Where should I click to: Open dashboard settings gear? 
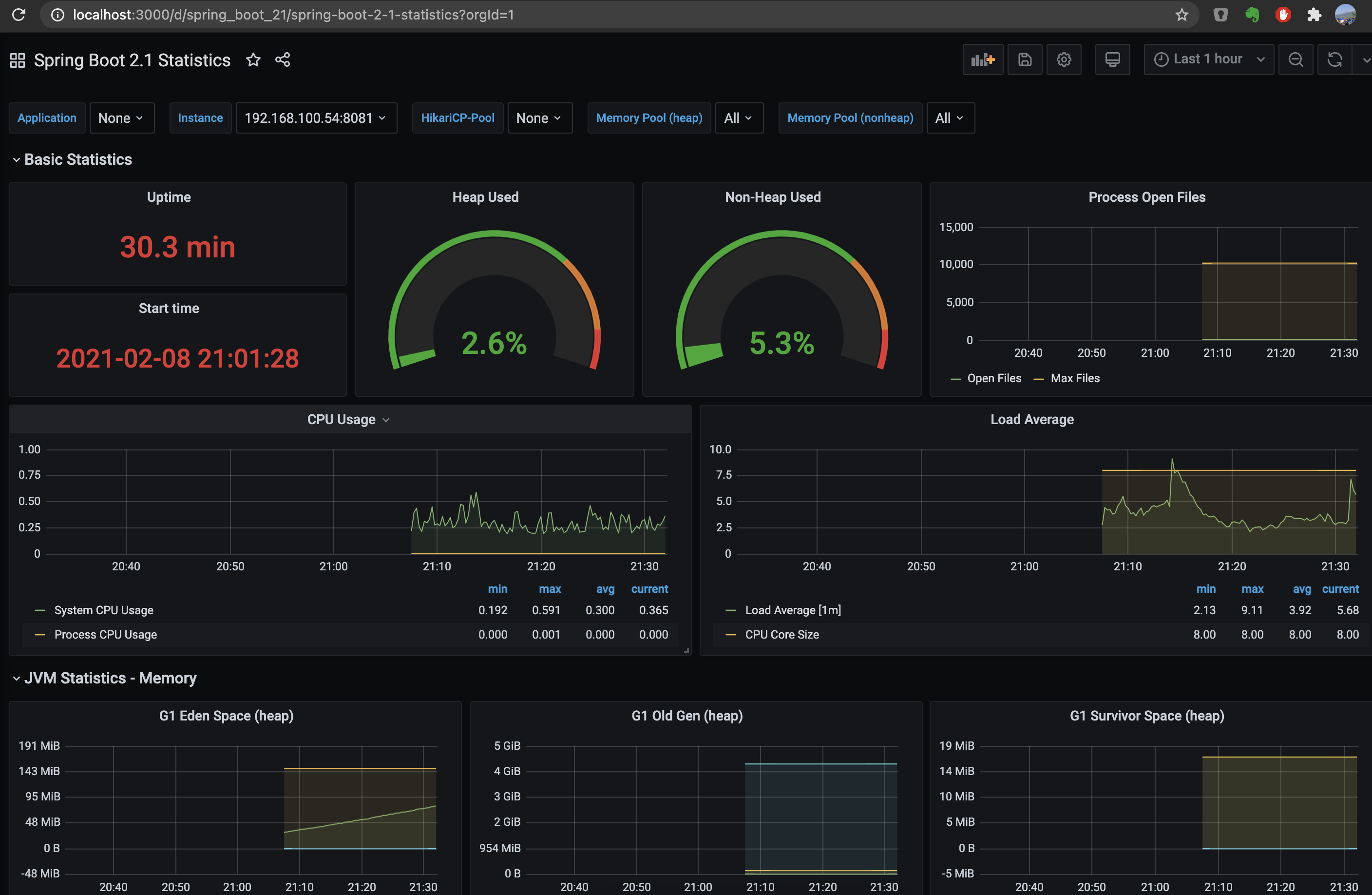point(1064,59)
